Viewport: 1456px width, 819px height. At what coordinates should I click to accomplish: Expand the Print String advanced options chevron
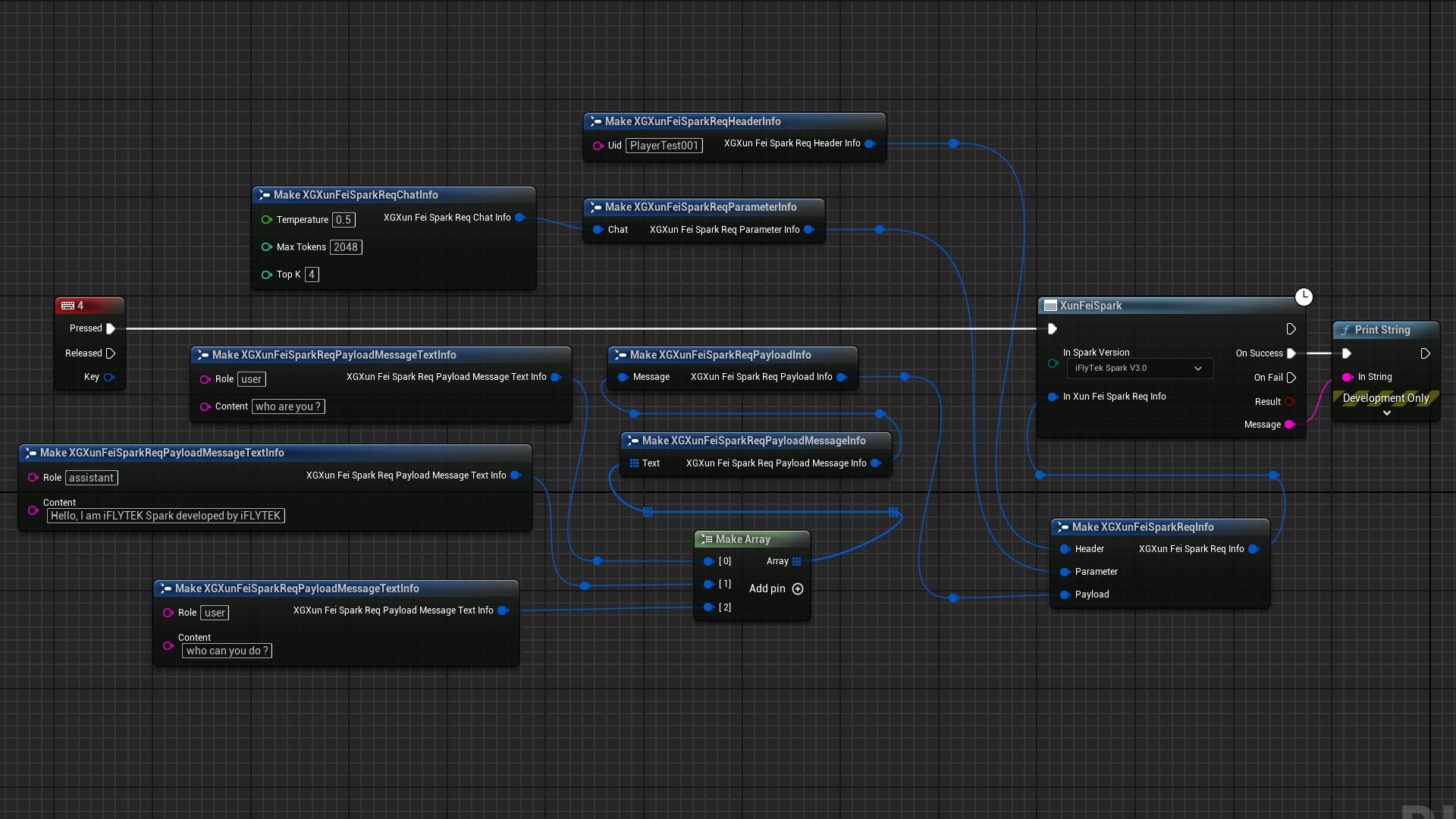click(1386, 413)
